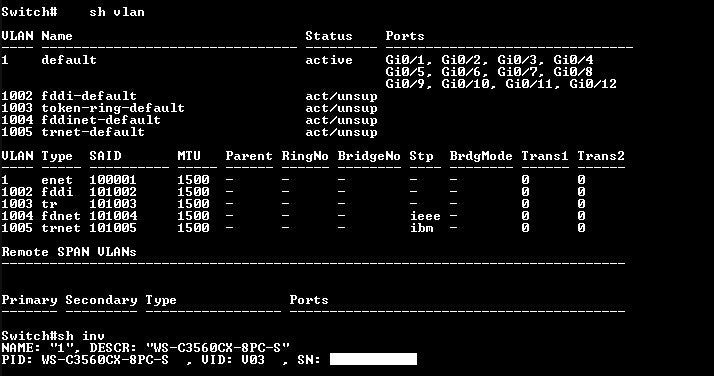
Task: Click the DESCR value "WS-C3560CX-8PC-S"
Action: [218, 348]
